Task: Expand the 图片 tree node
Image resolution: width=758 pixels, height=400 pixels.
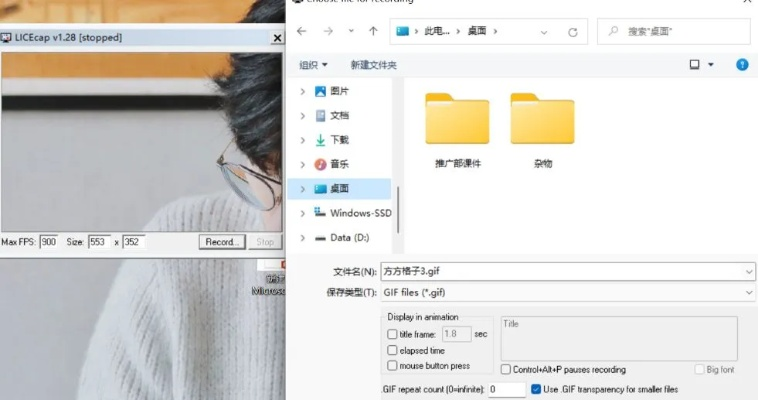Action: 303,91
